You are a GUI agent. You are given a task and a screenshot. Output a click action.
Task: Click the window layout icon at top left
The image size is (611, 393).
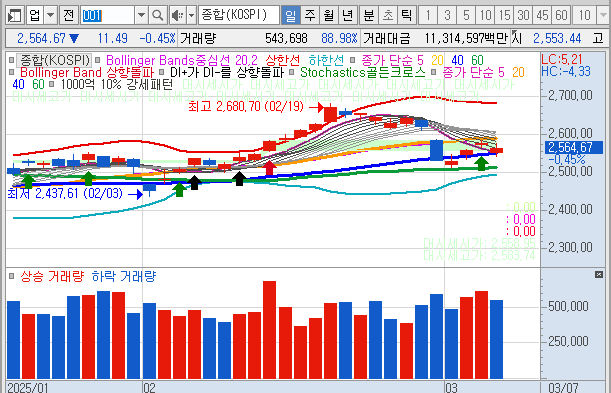(x=16, y=15)
